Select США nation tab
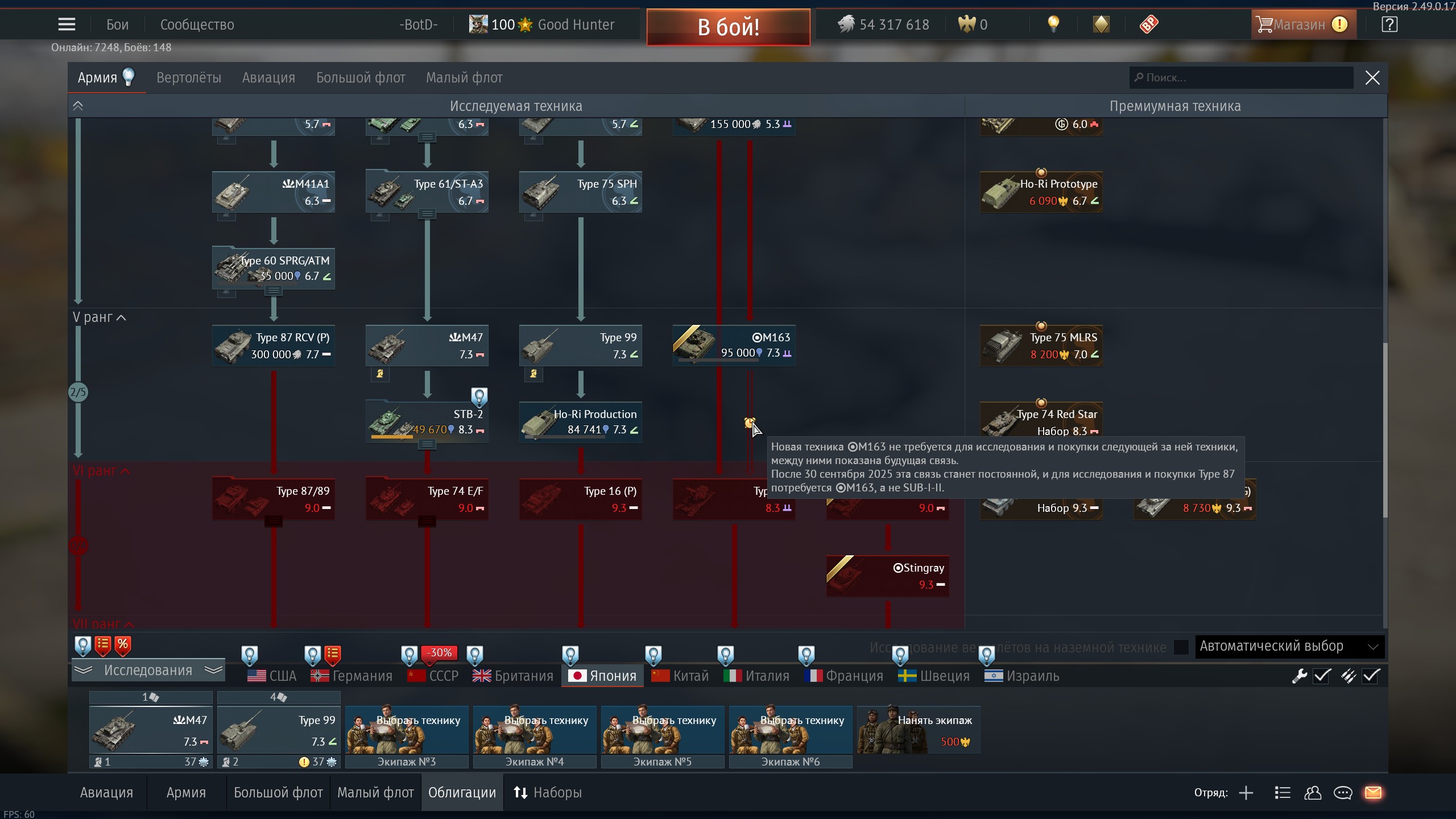 [x=272, y=676]
